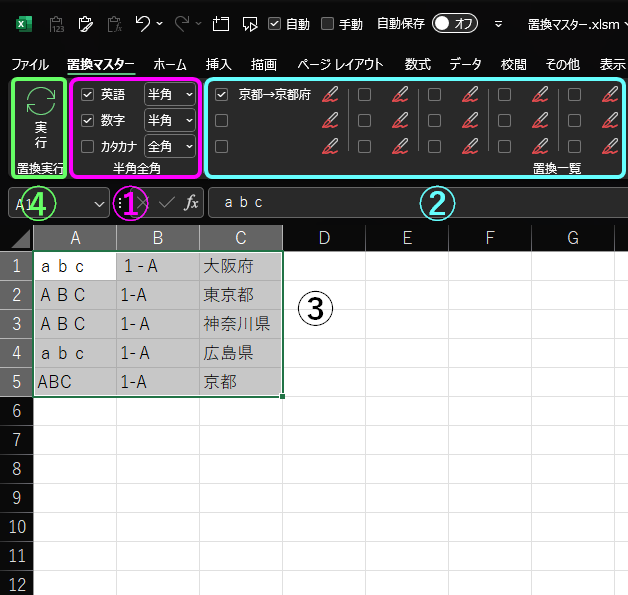The width and height of the screenshot is (628, 595).
Task: Click bottom-row pen icon of second replacement group
Action: click(400, 147)
